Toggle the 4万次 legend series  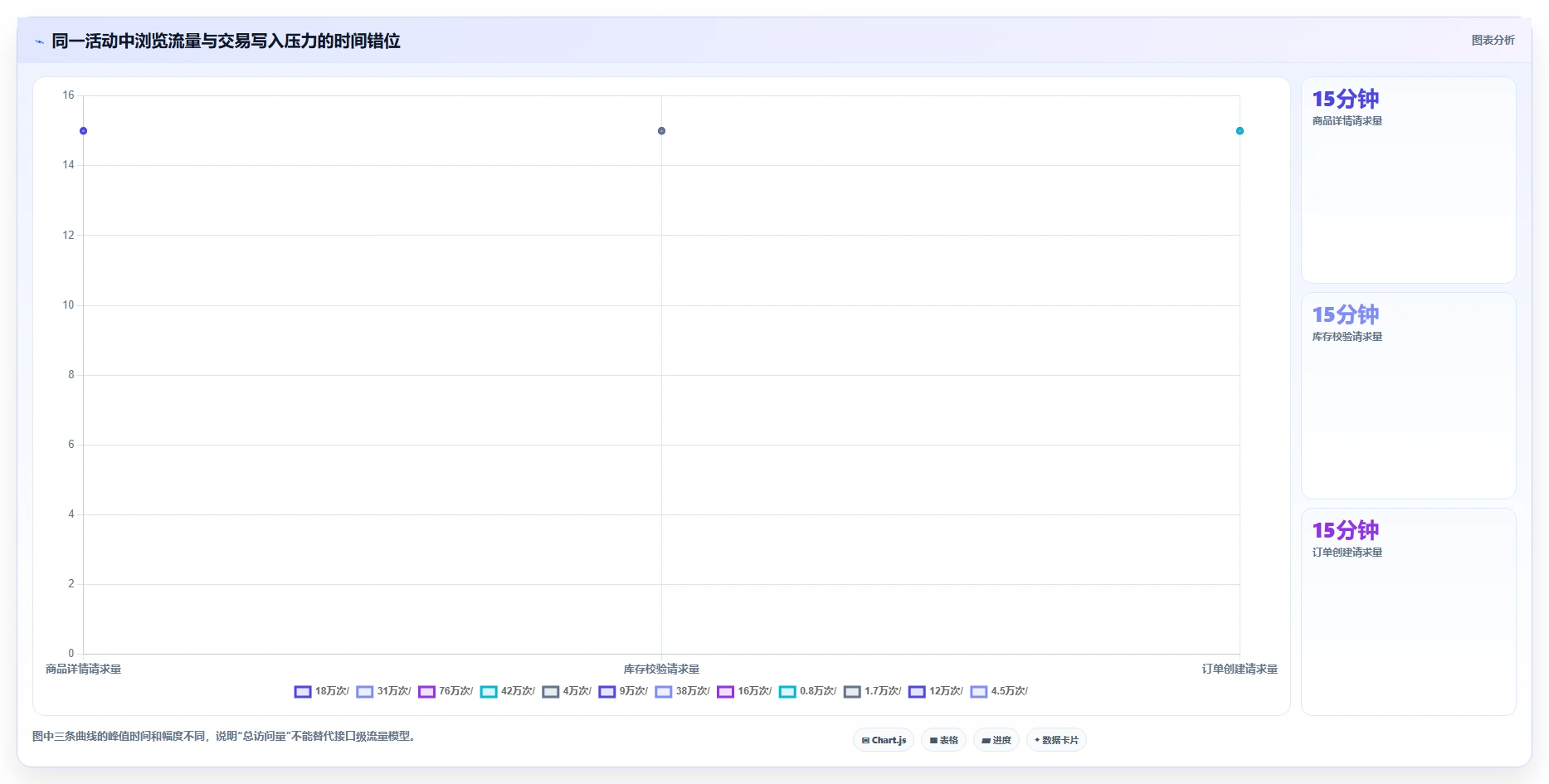click(567, 691)
